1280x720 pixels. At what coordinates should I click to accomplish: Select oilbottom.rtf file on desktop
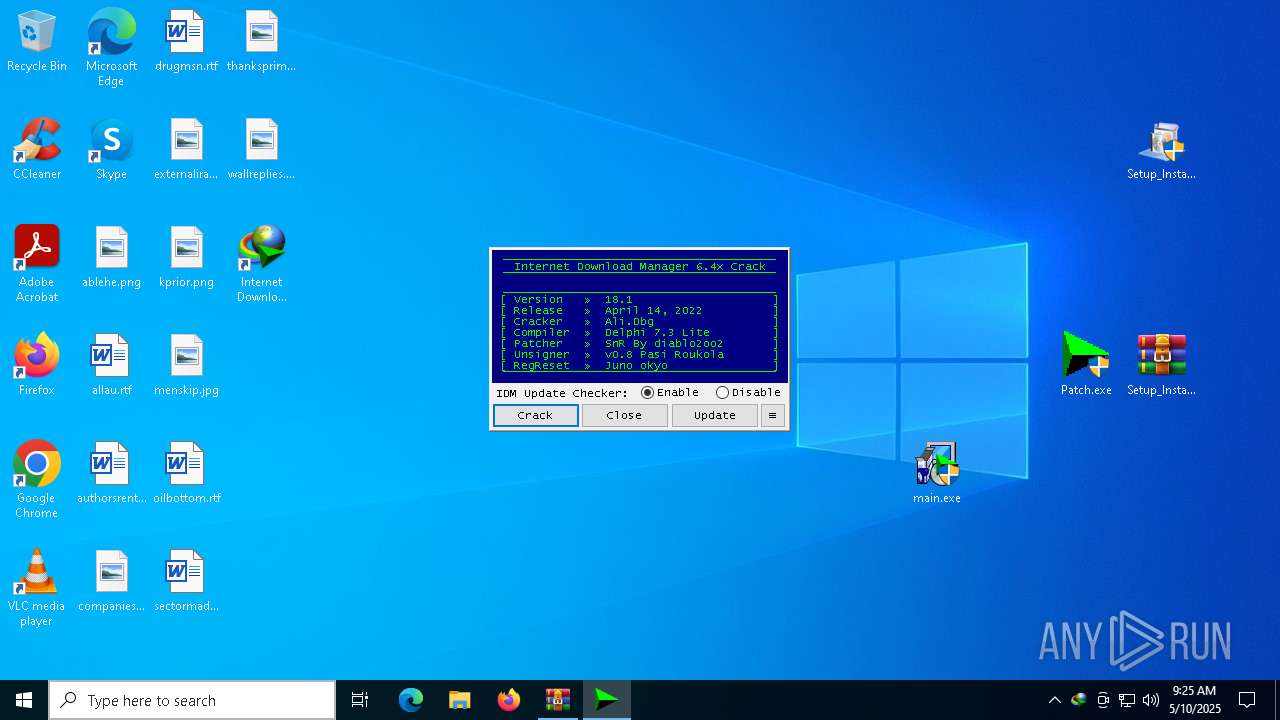point(186,474)
